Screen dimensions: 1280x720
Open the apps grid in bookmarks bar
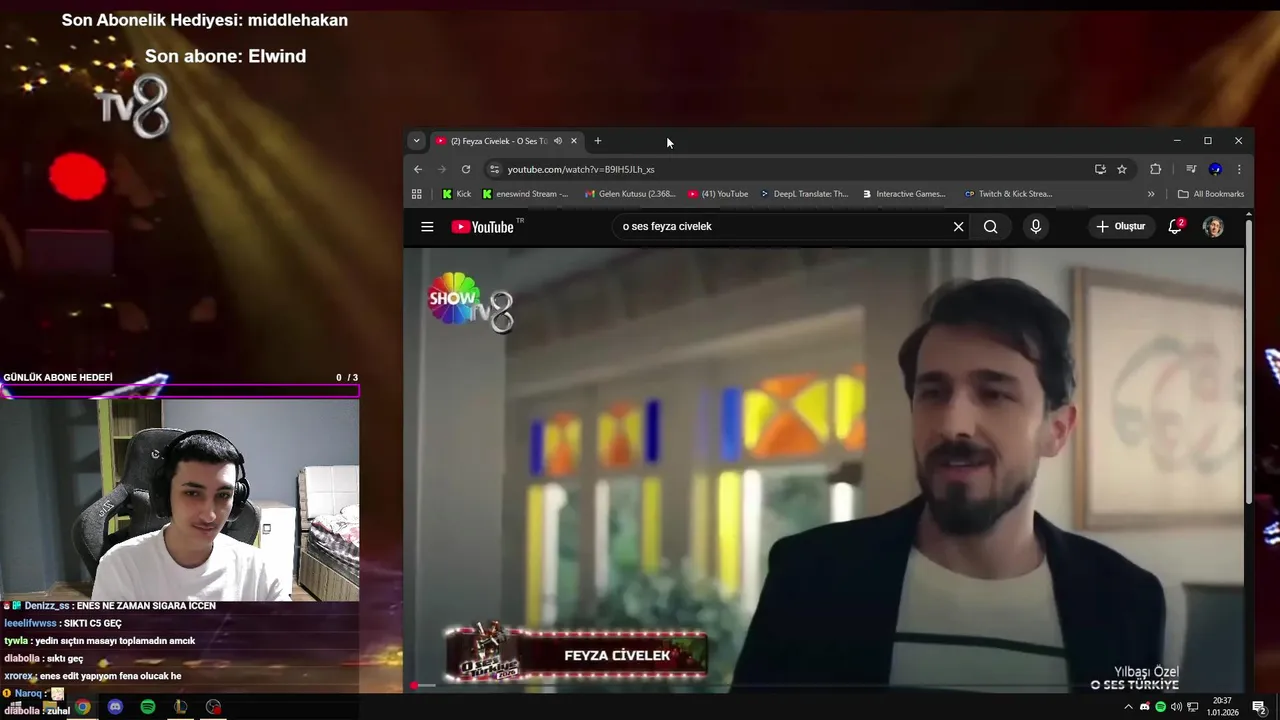(x=417, y=194)
